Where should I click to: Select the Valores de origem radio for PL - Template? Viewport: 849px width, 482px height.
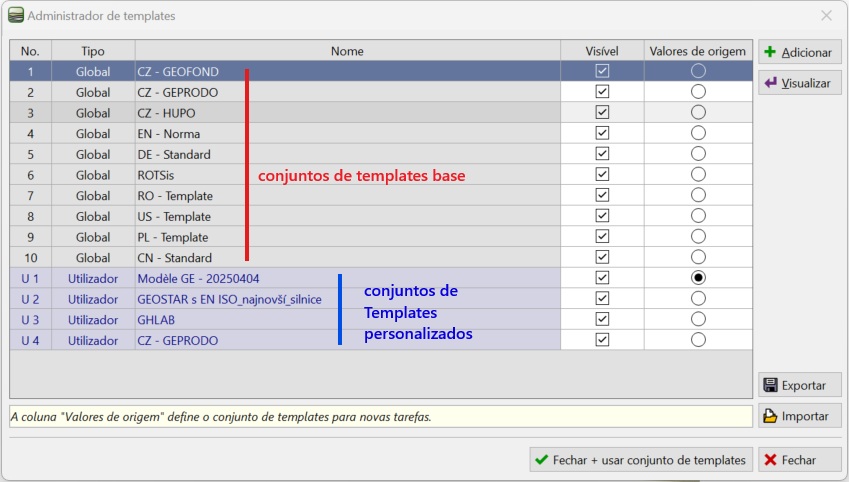point(698,236)
